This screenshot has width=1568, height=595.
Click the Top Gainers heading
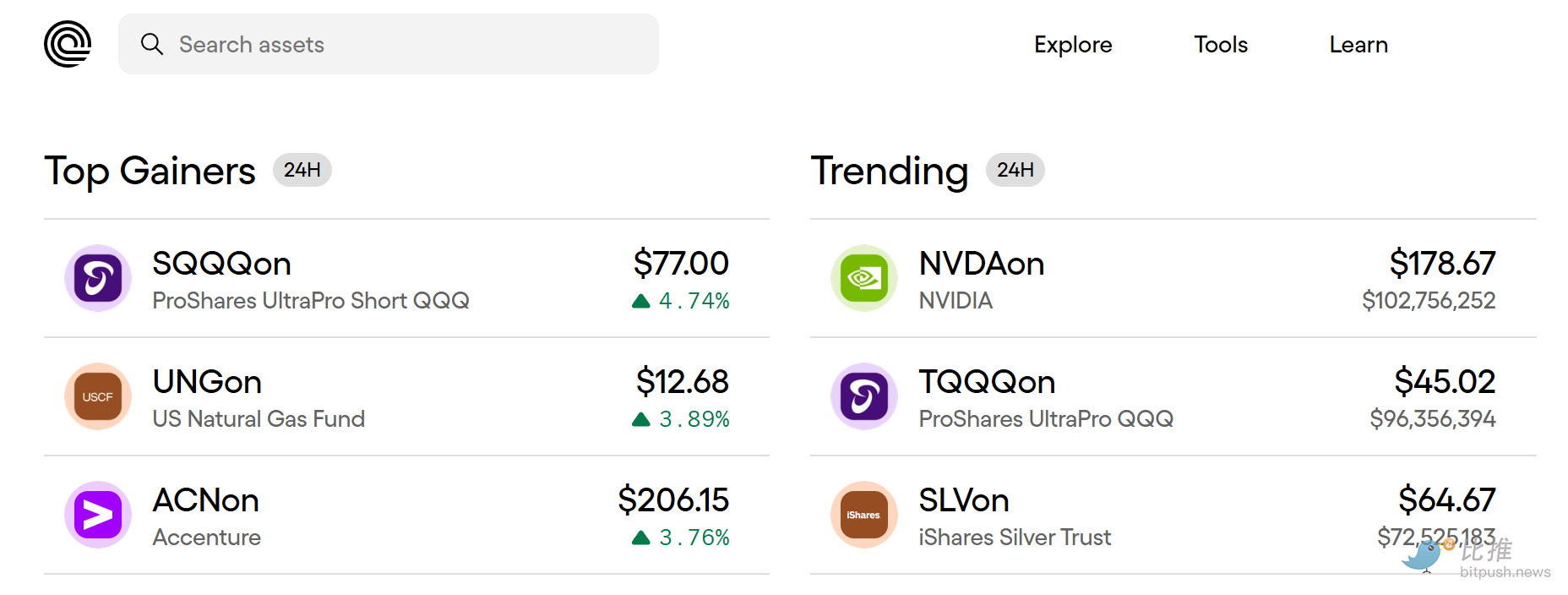[x=150, y=172]
